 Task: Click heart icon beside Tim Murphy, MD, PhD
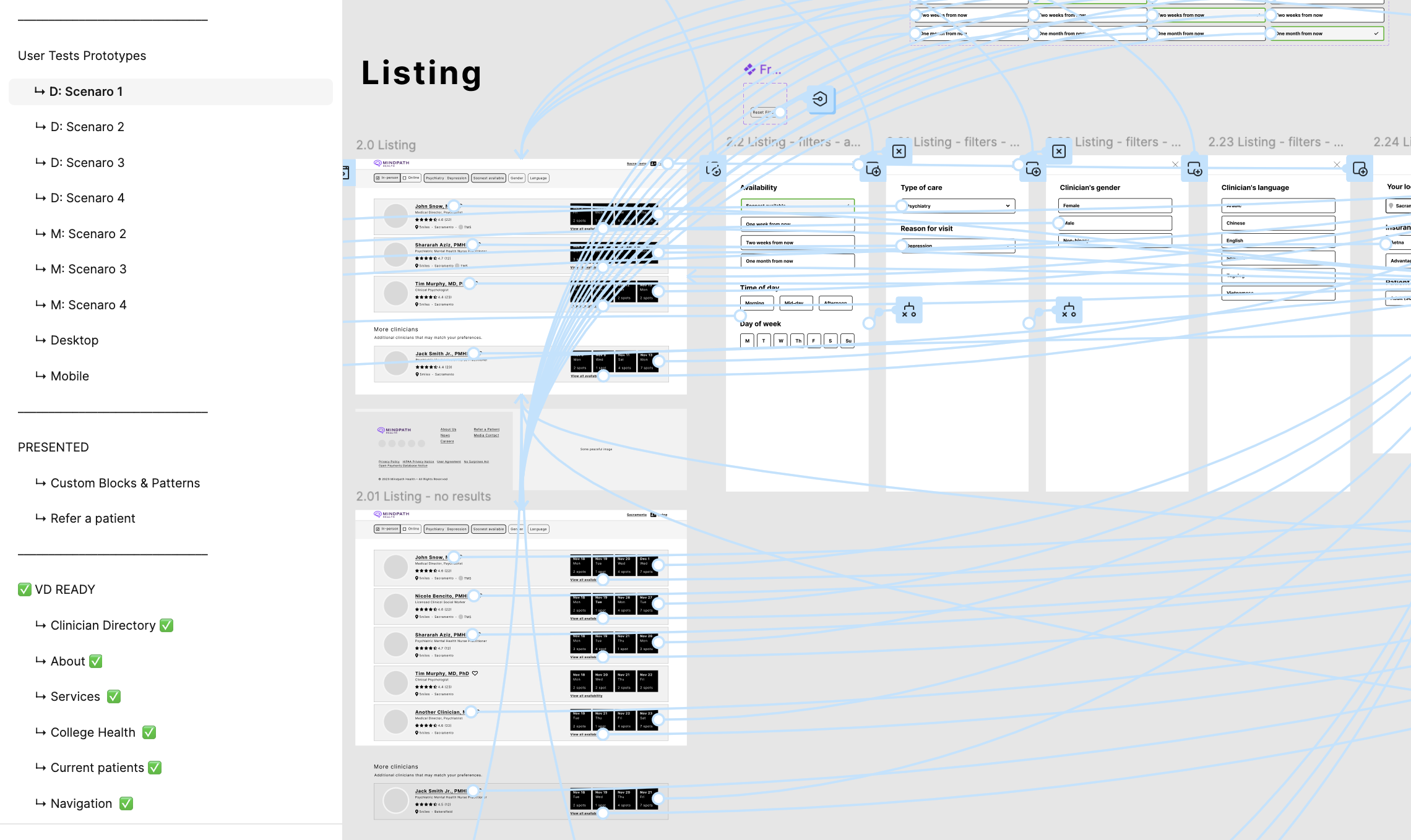point(475,674)
